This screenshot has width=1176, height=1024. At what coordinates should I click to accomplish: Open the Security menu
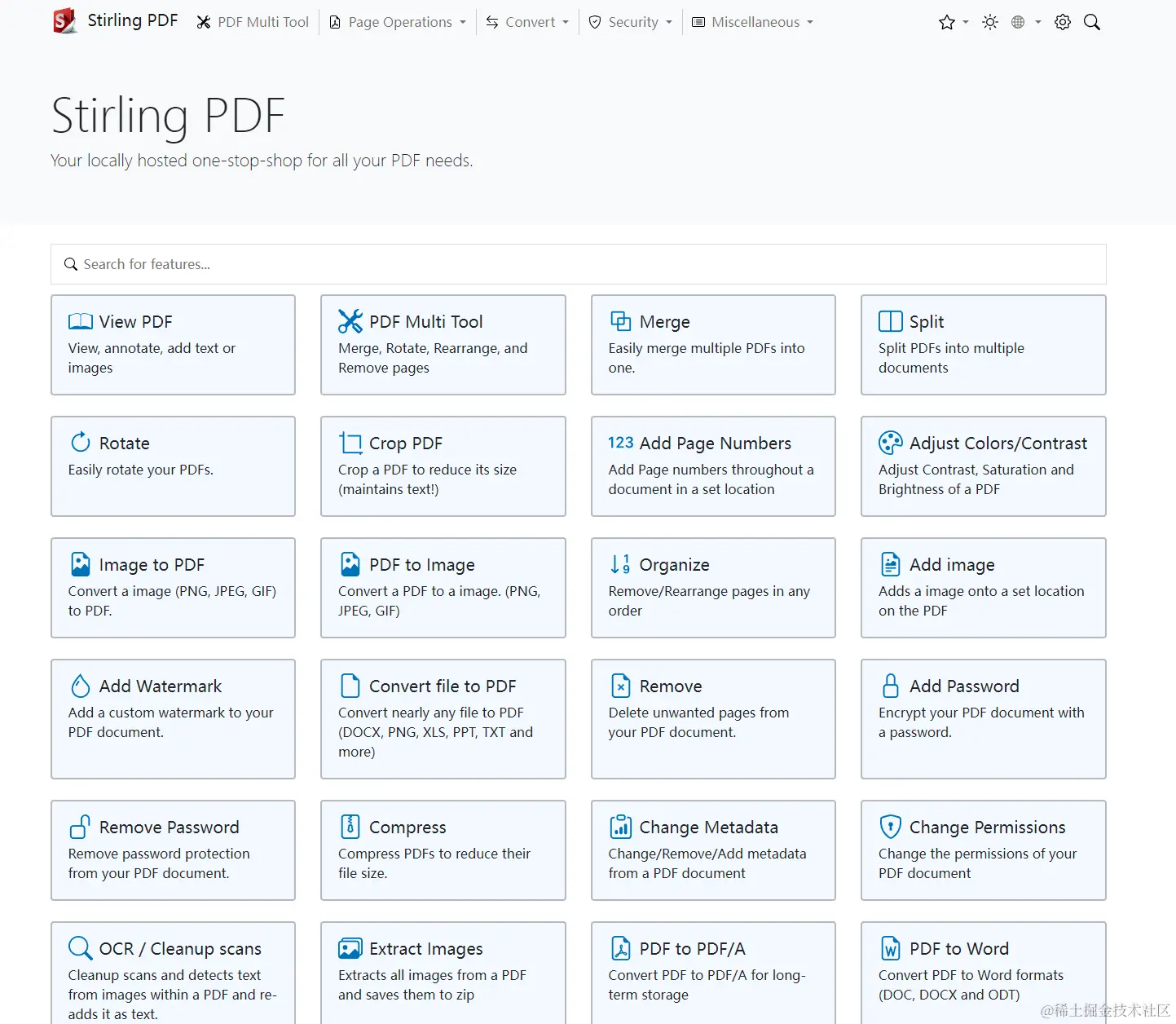click(630, 22)
